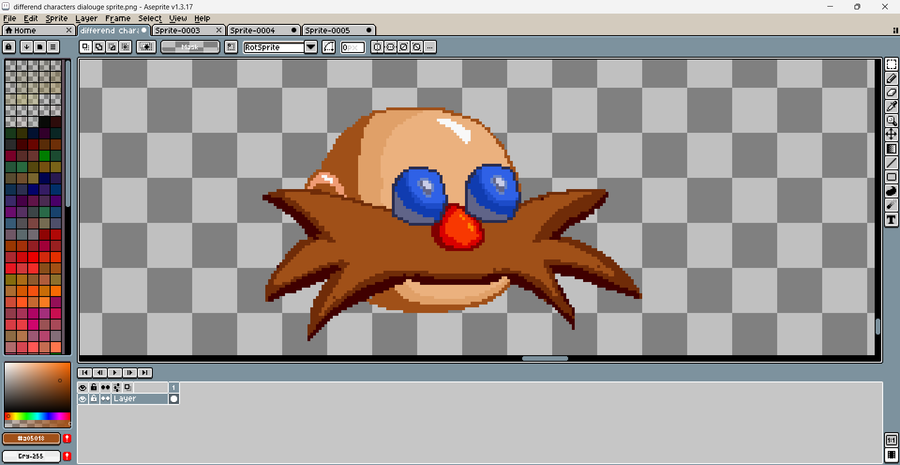
Task: Enable horizontal symmetry icon in toolbar
Action: (377, 47)
